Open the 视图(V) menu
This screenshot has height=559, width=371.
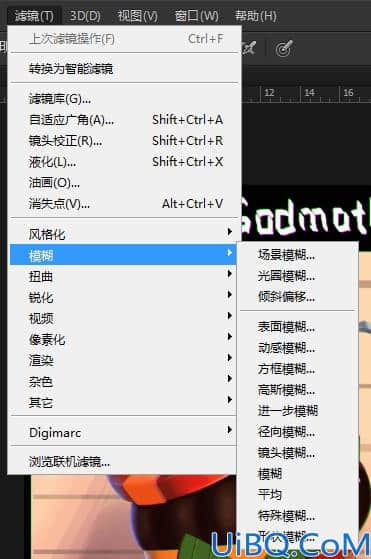(x=138, y=16)
